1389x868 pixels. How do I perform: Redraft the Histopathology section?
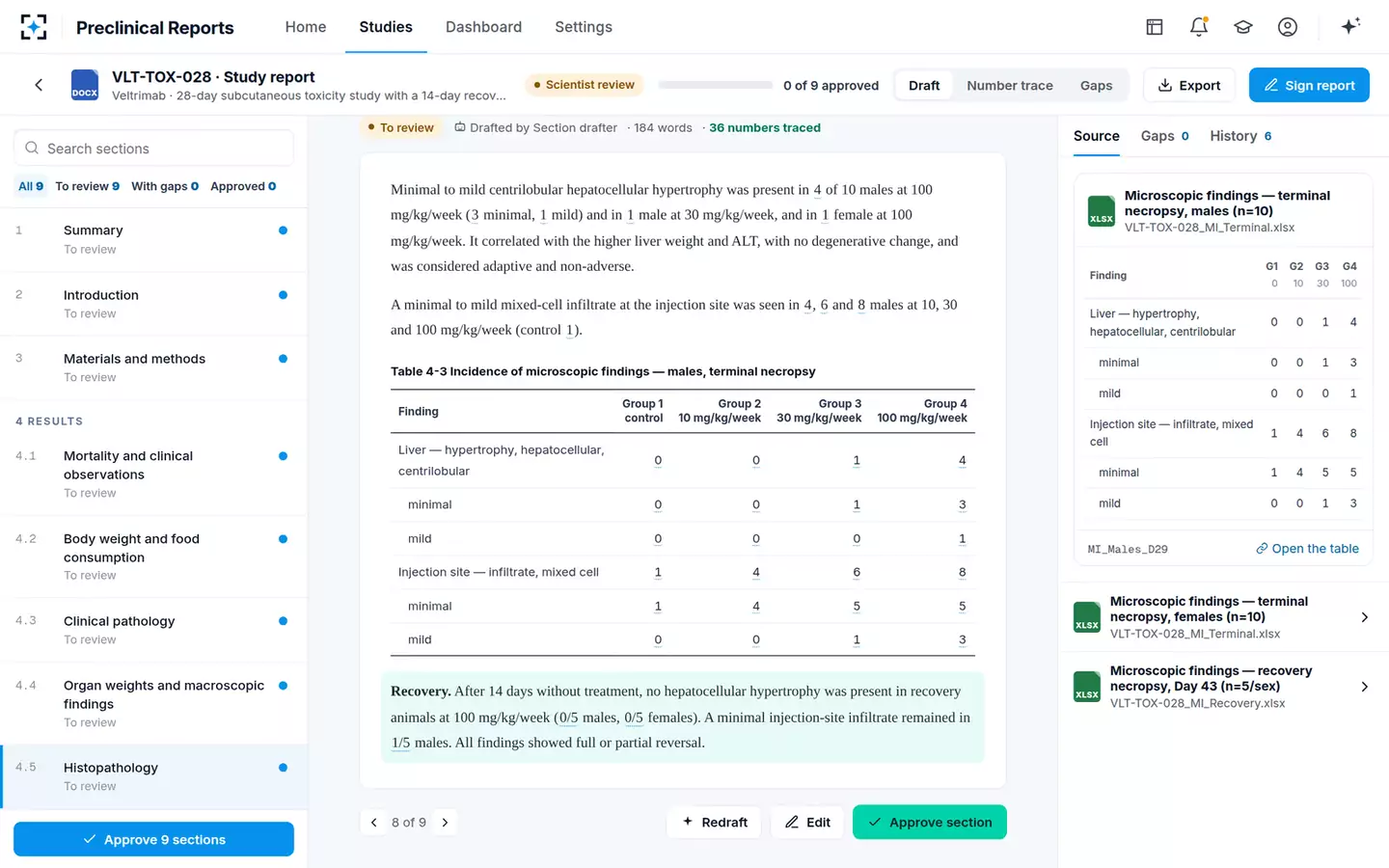pyautogui.click(x=715, y=822)
